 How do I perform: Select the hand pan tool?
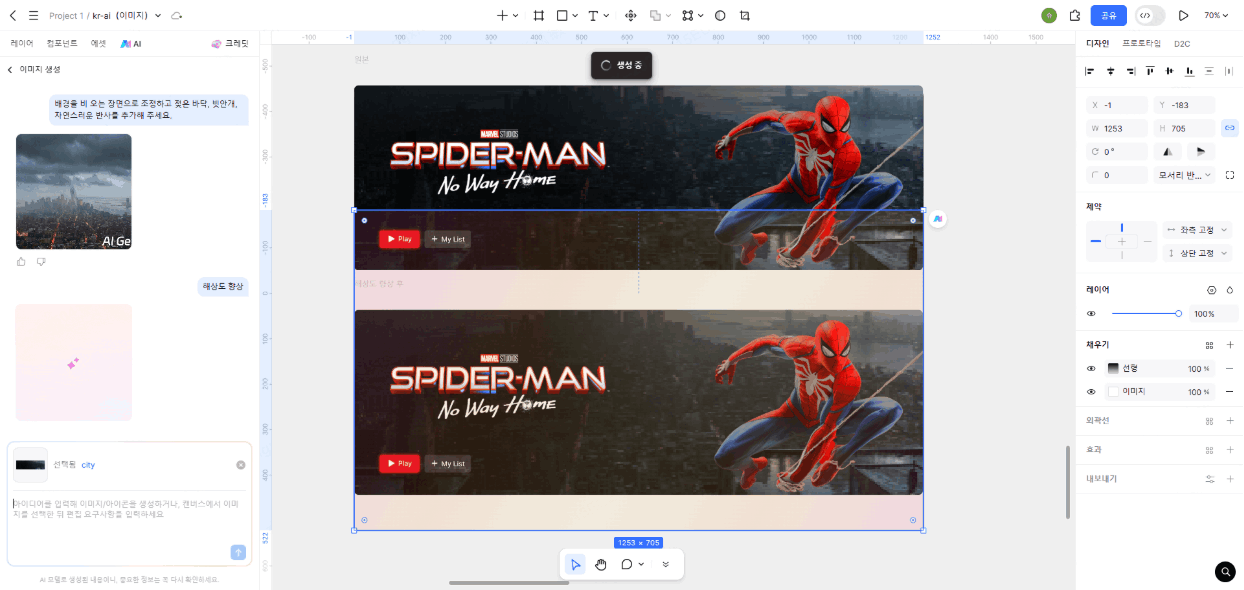click(601, 564)
